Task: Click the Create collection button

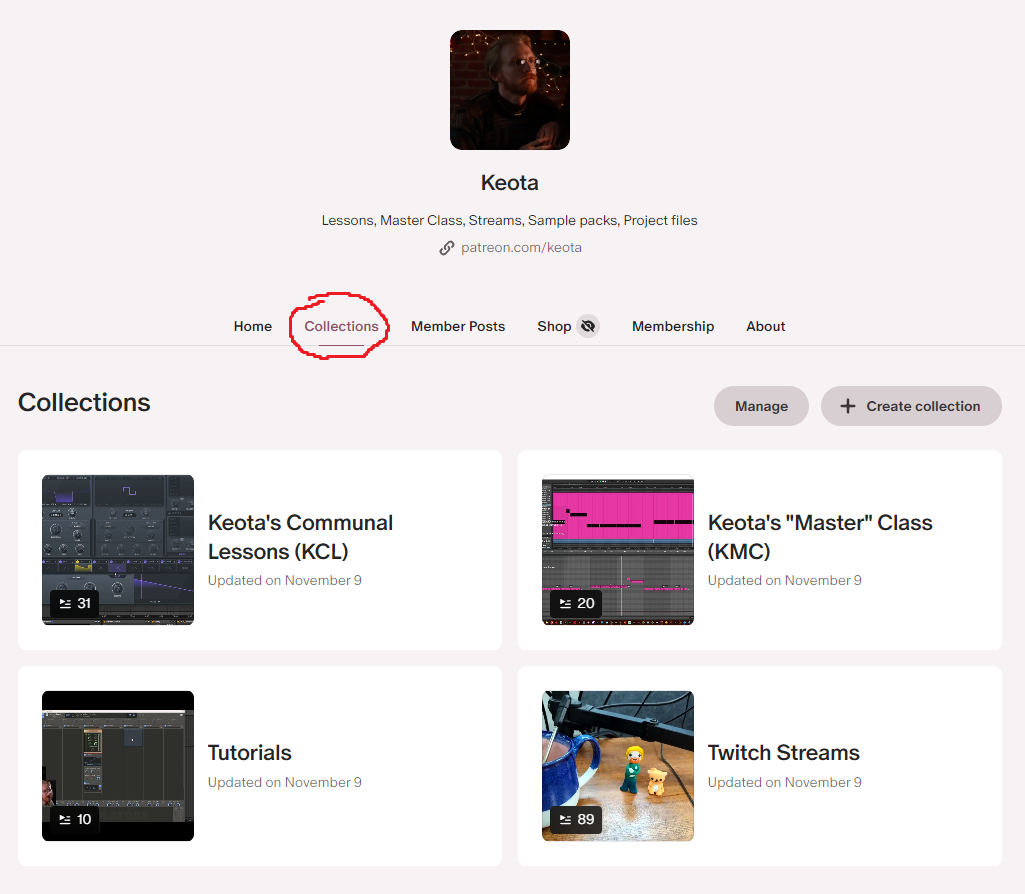Action: click(911, 406)
